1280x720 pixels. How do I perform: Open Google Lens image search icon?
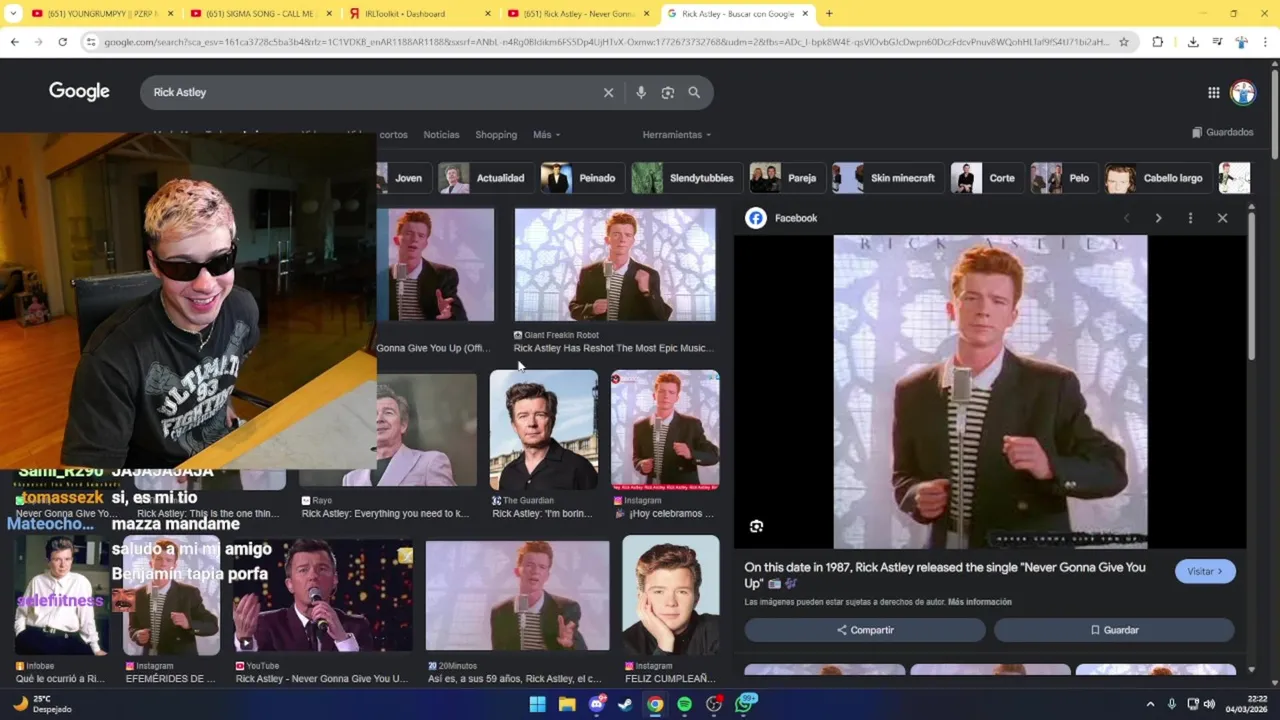point(668,92)
